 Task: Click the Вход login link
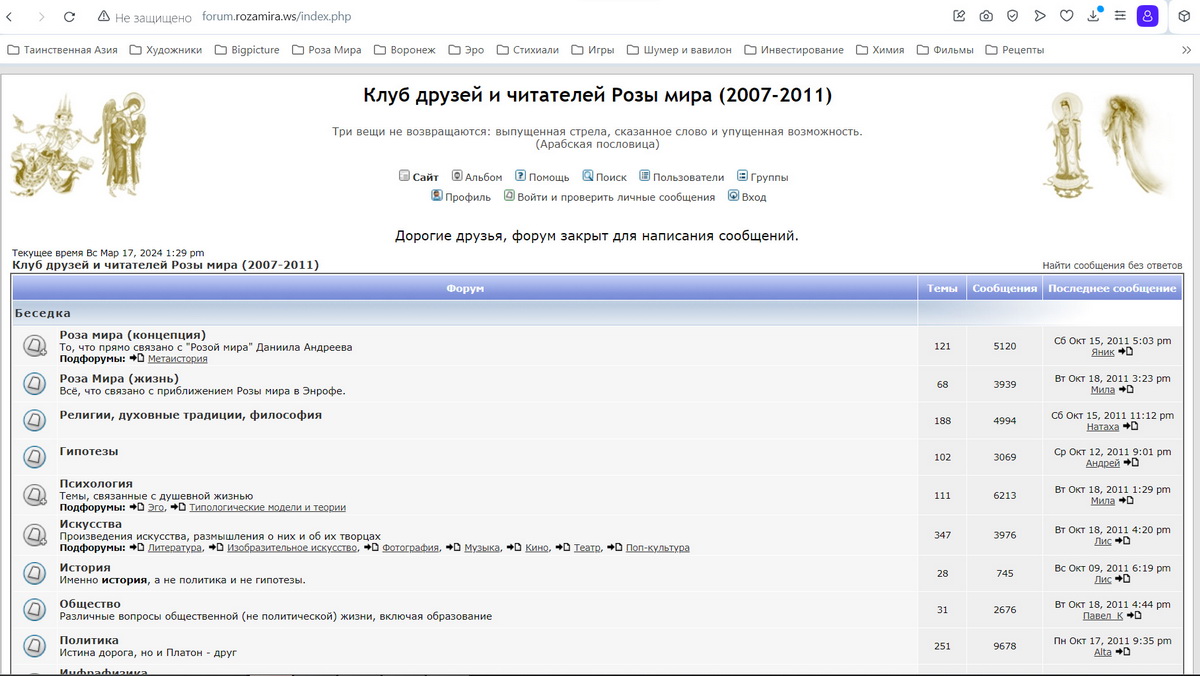tap(747, 197)
